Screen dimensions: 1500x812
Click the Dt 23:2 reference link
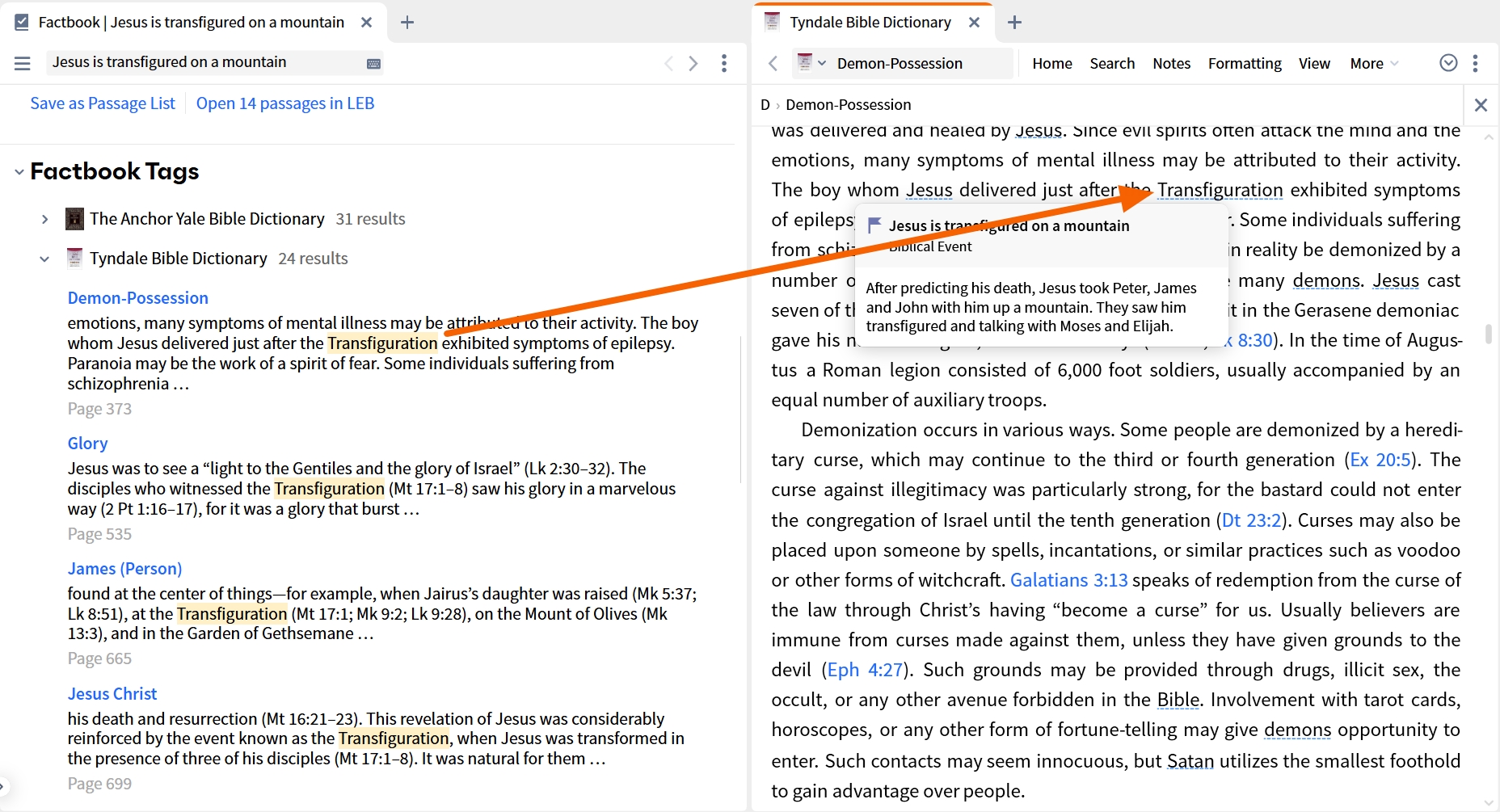tap(1251, 520)
